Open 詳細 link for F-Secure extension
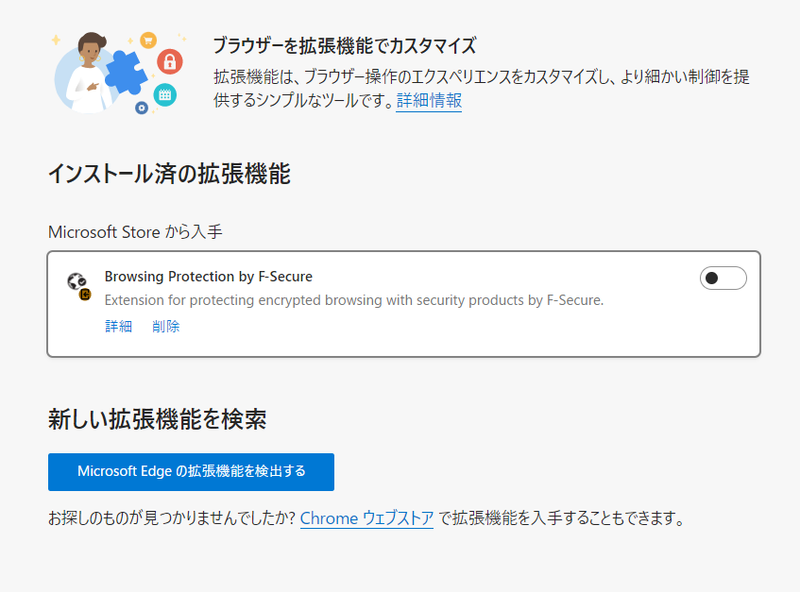This screenshot has height=592, width=800. 118,326
